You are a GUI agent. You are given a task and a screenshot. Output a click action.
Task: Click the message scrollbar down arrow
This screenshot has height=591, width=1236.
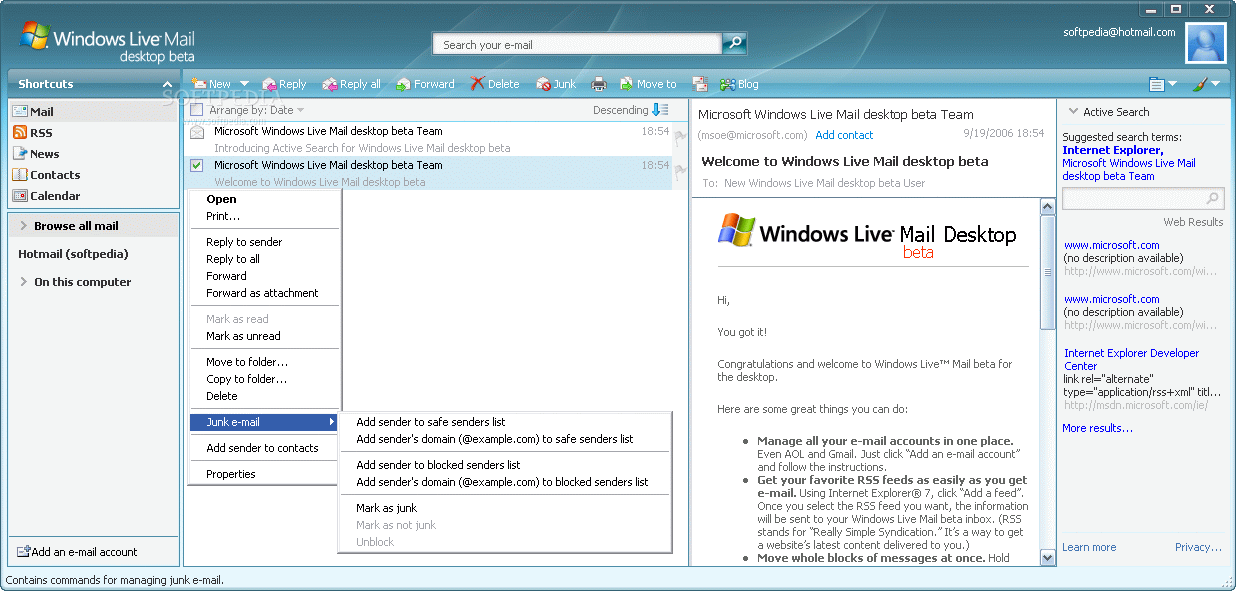[1048, 557]
